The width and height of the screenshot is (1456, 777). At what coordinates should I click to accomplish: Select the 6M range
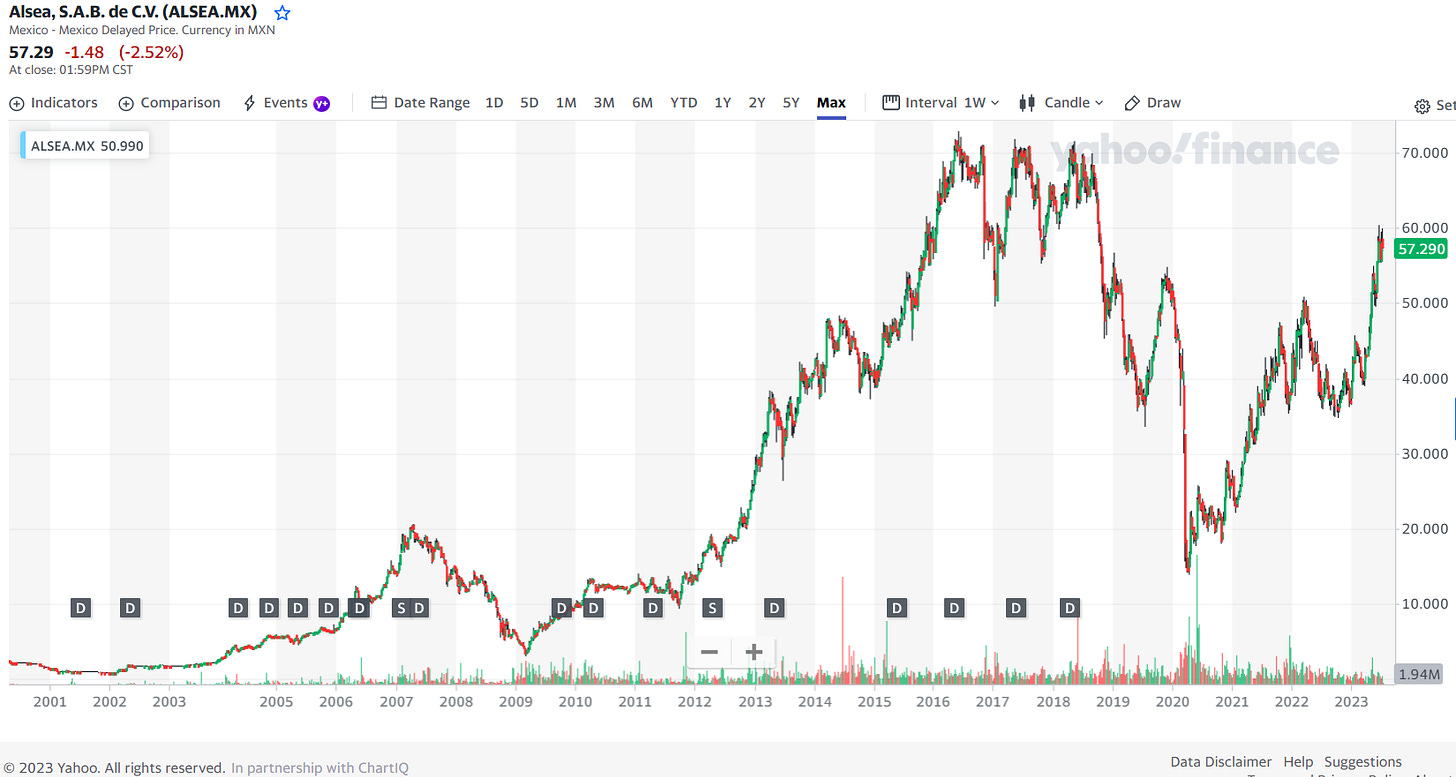pos(642,103)
